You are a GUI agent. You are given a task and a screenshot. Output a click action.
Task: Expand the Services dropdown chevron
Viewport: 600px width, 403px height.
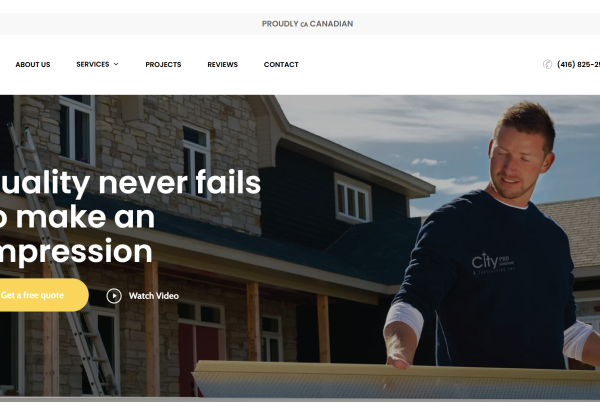[116, 64]
